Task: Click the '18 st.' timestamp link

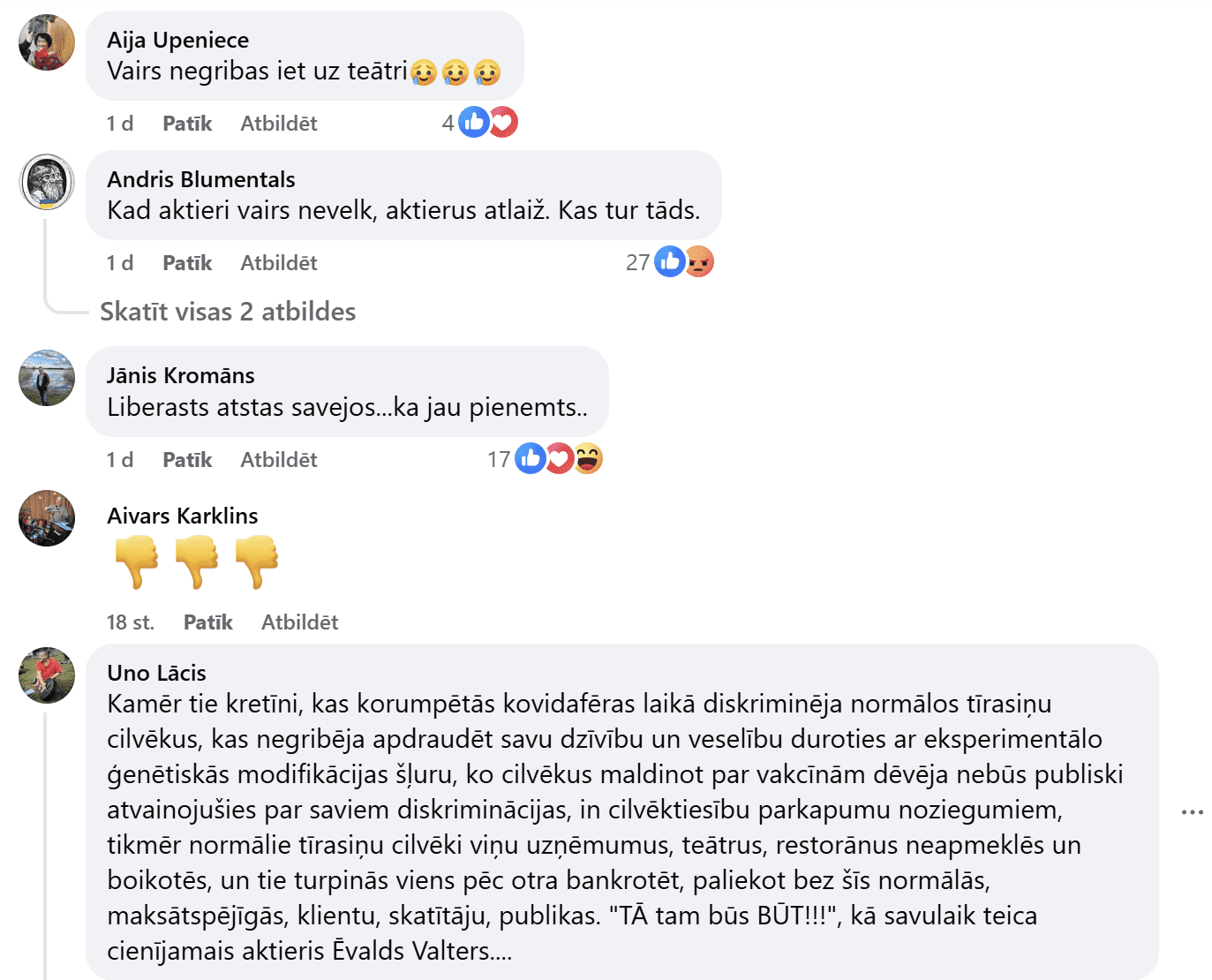Action: [131, 622]
